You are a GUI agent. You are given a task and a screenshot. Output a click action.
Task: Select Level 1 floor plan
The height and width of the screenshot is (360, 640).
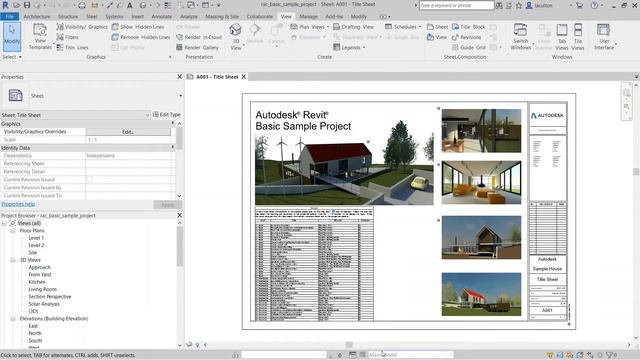pyautogui.click(x=36, y=238)
